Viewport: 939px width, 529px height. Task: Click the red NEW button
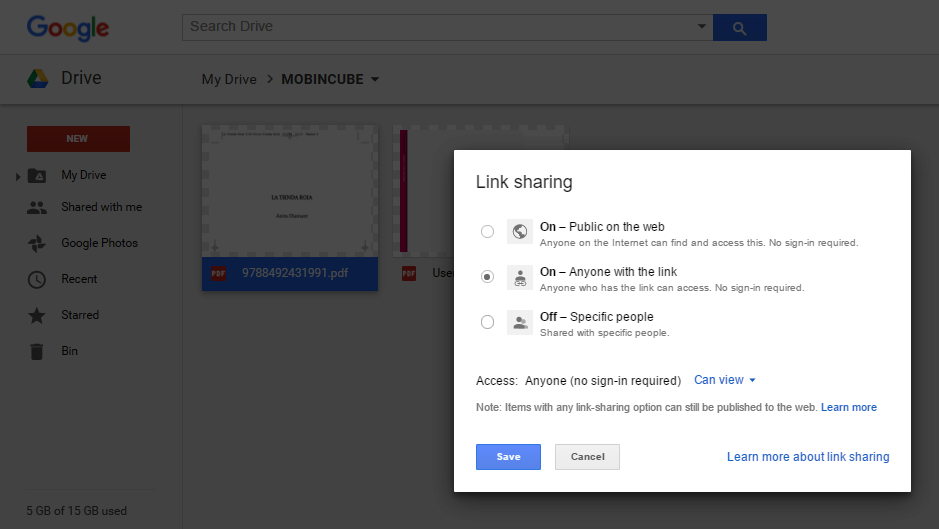pyautogui.click(x=78, y=138)
